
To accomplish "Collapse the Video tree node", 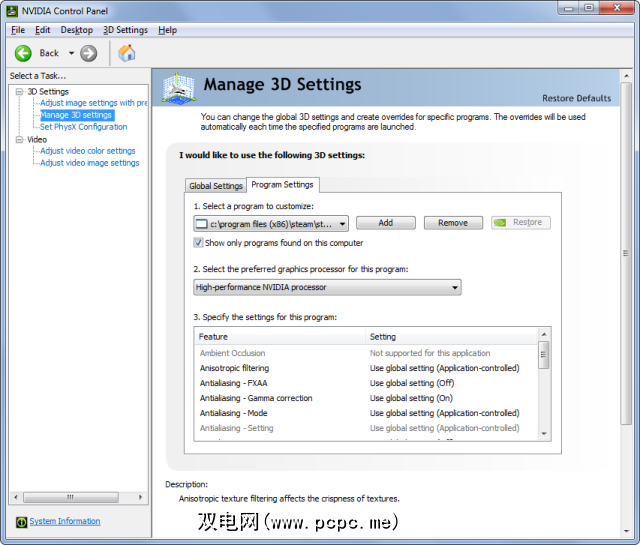I will [x=19, y=140].
